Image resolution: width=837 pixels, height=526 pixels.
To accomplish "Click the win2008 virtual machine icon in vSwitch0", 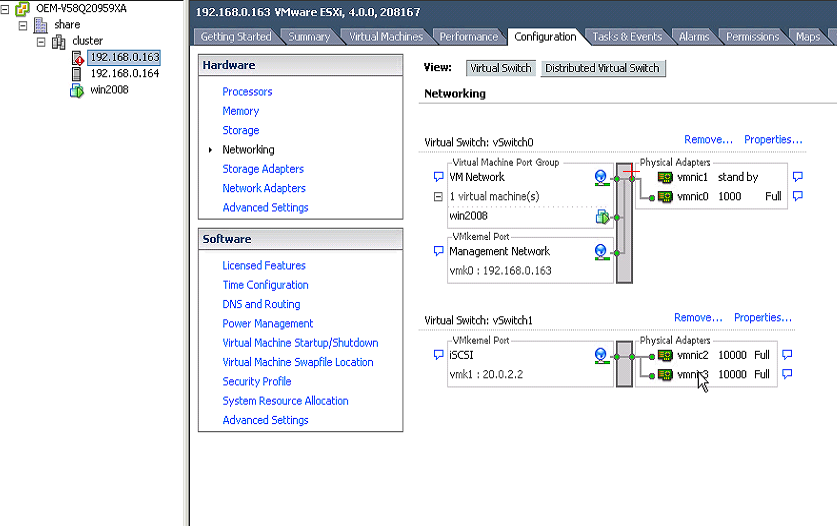I will (x=602, y=216).
